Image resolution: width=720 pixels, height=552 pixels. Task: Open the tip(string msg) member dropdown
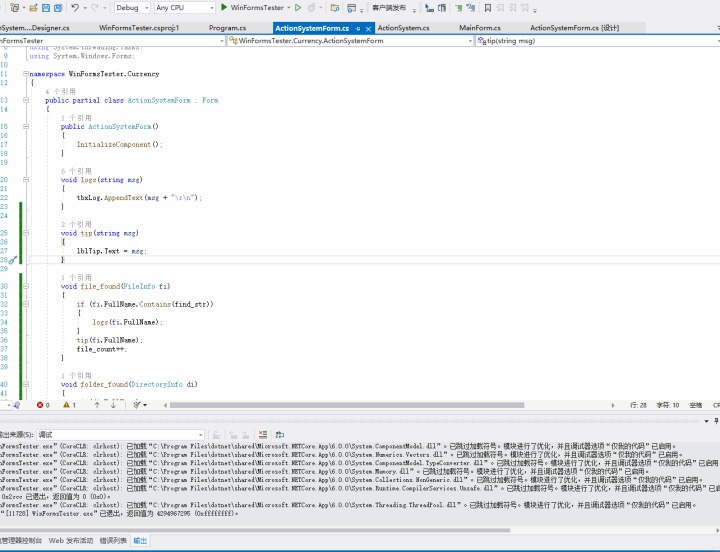pos(597,41)
